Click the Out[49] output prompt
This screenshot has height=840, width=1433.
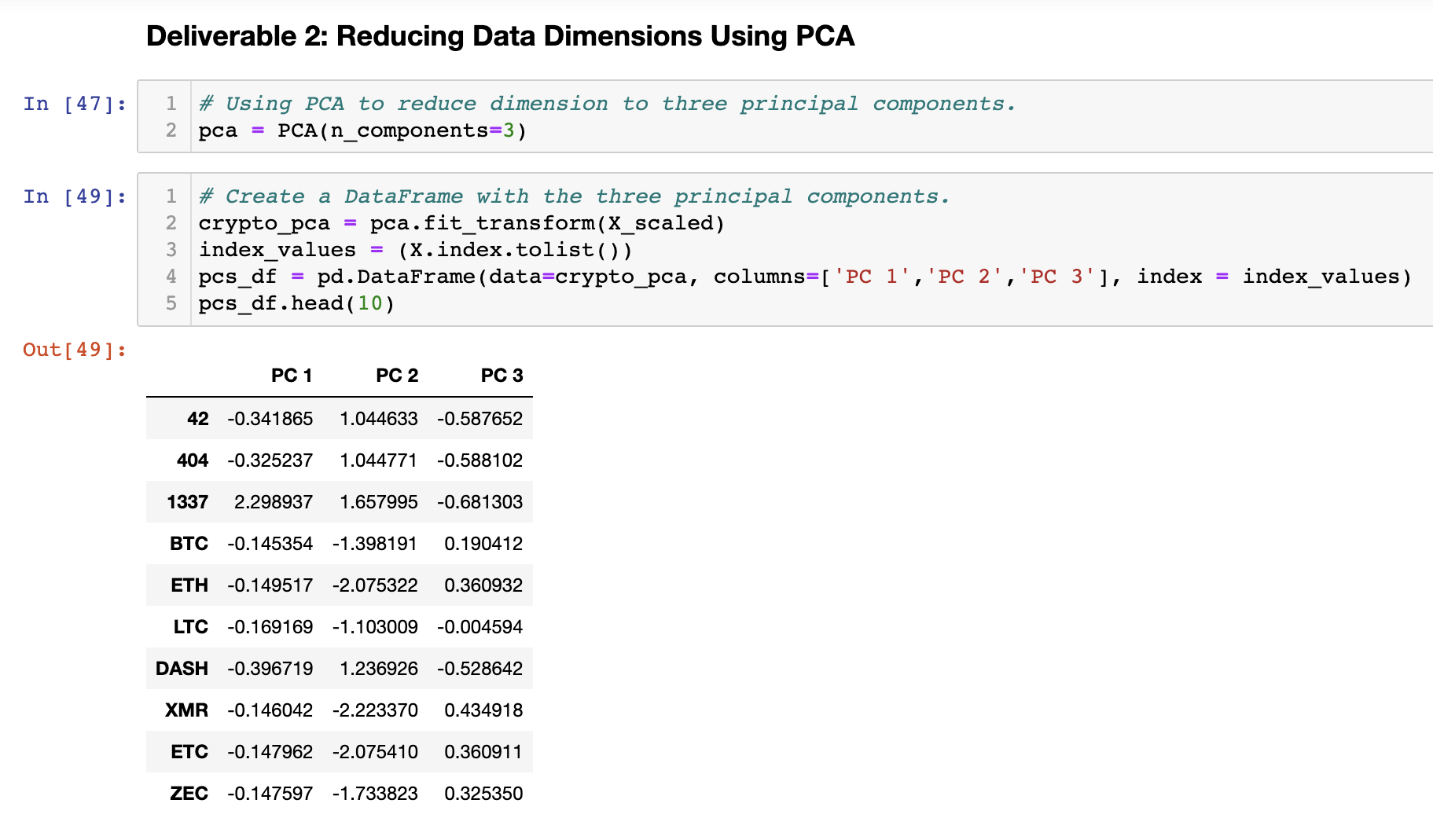pos(75,350)
